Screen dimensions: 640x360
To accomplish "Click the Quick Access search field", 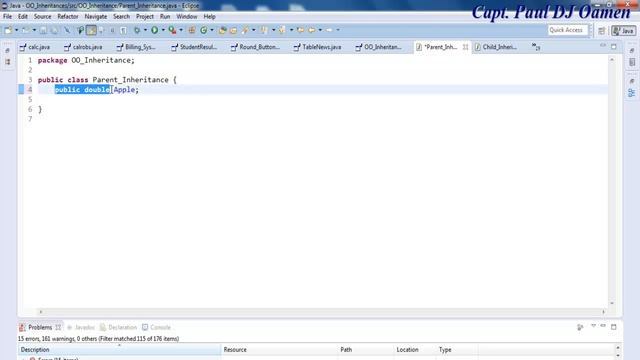I will [x=568, y=30].
